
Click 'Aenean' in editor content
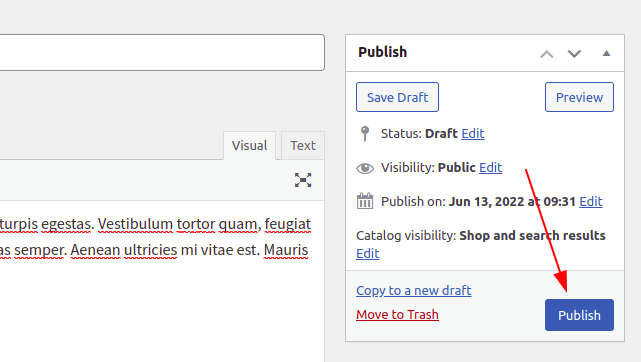(x=95, y=250)
